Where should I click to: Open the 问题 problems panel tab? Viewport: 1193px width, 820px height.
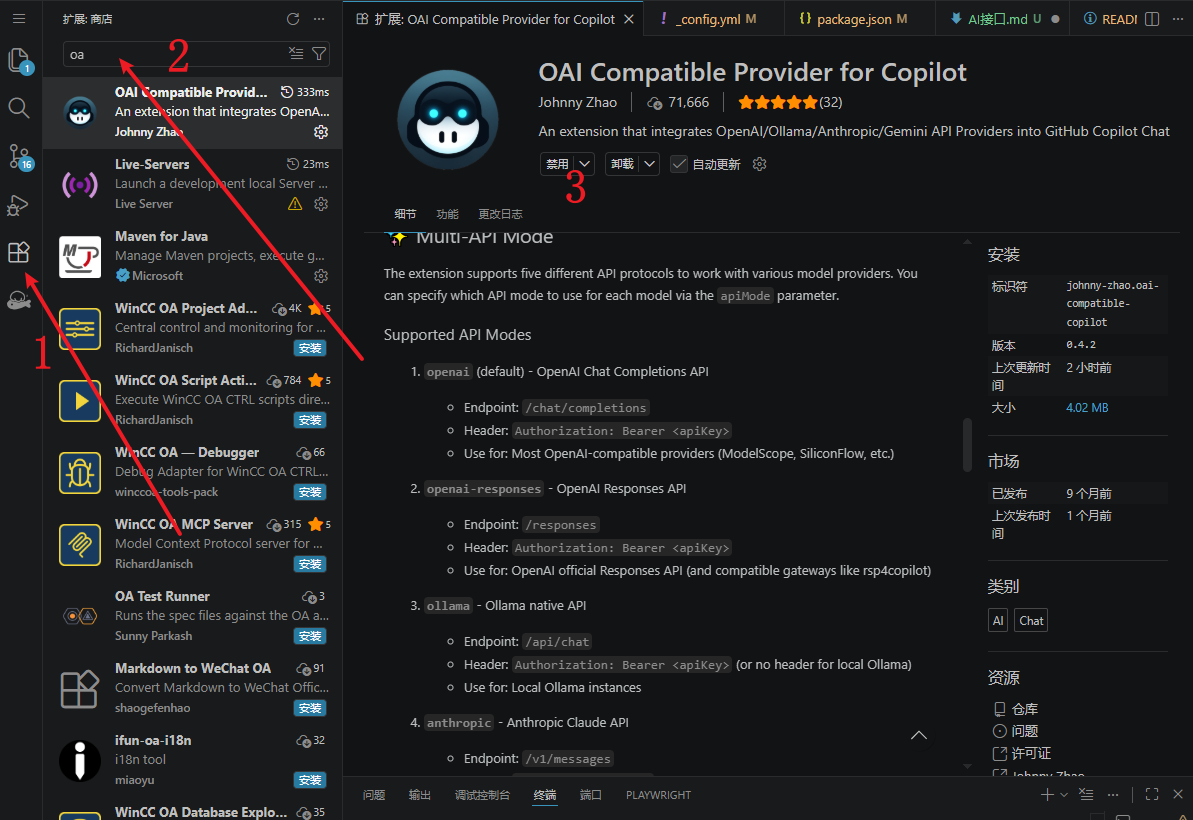(374, 794)
